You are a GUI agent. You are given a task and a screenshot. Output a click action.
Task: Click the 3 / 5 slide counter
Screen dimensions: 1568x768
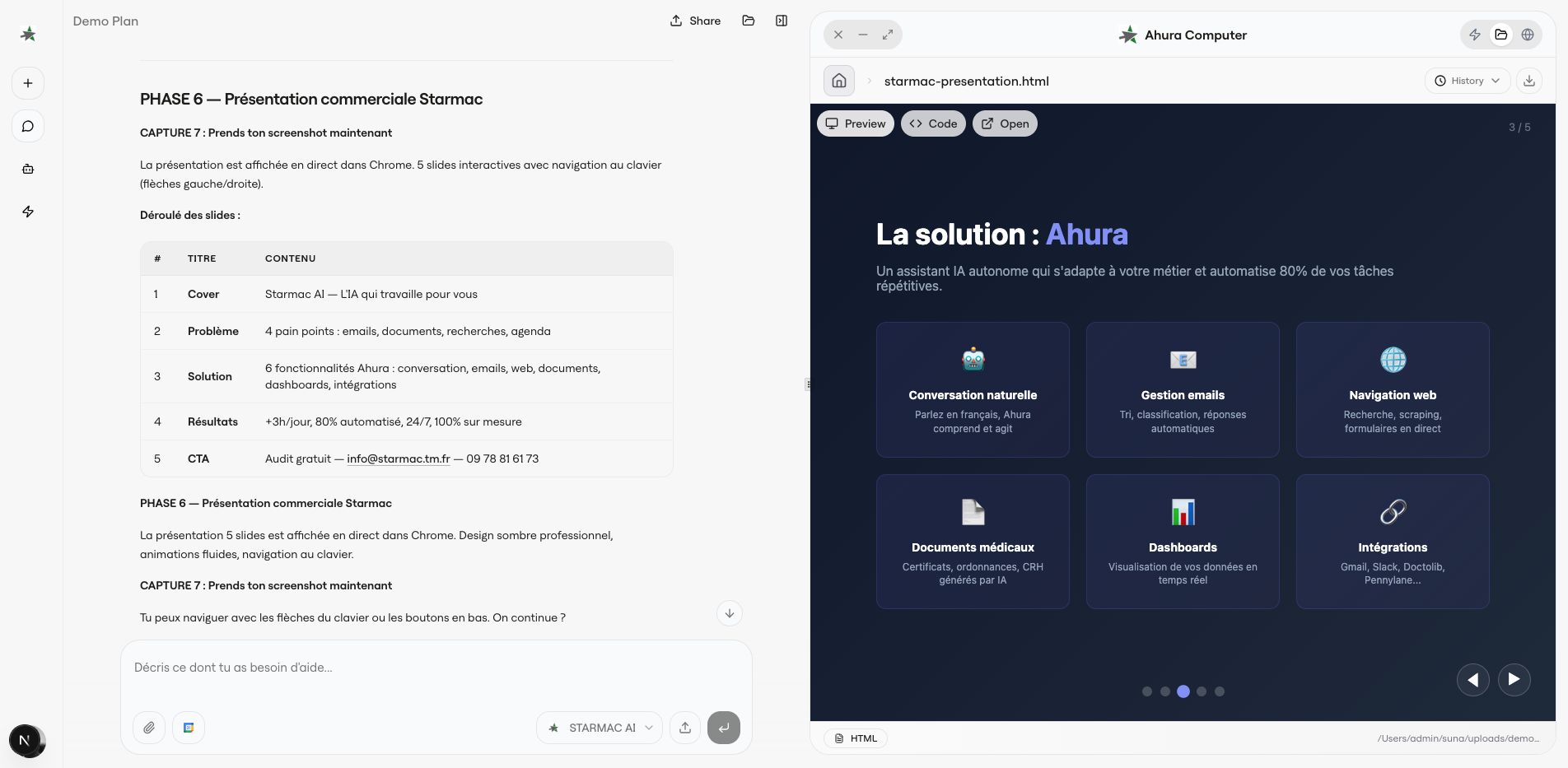1519,127
